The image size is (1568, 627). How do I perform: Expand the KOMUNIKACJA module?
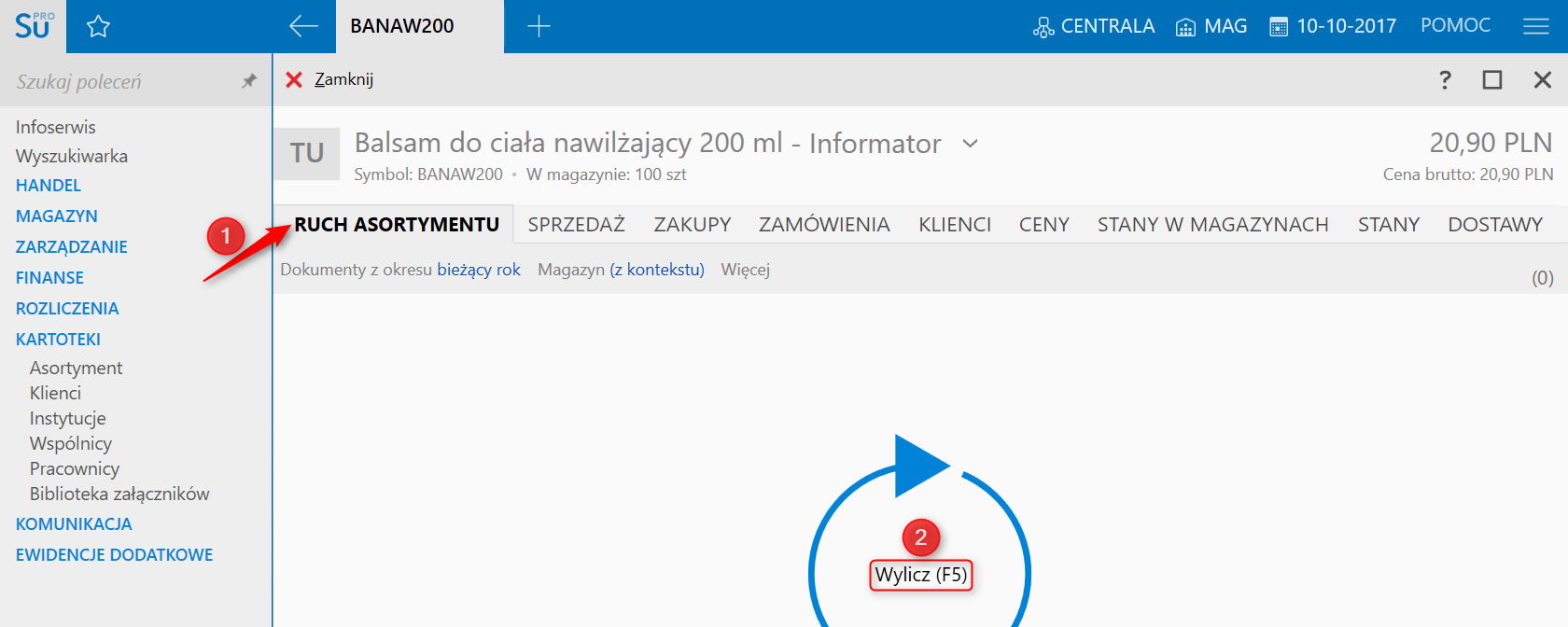pyautogui.click(x=74, y=524)
